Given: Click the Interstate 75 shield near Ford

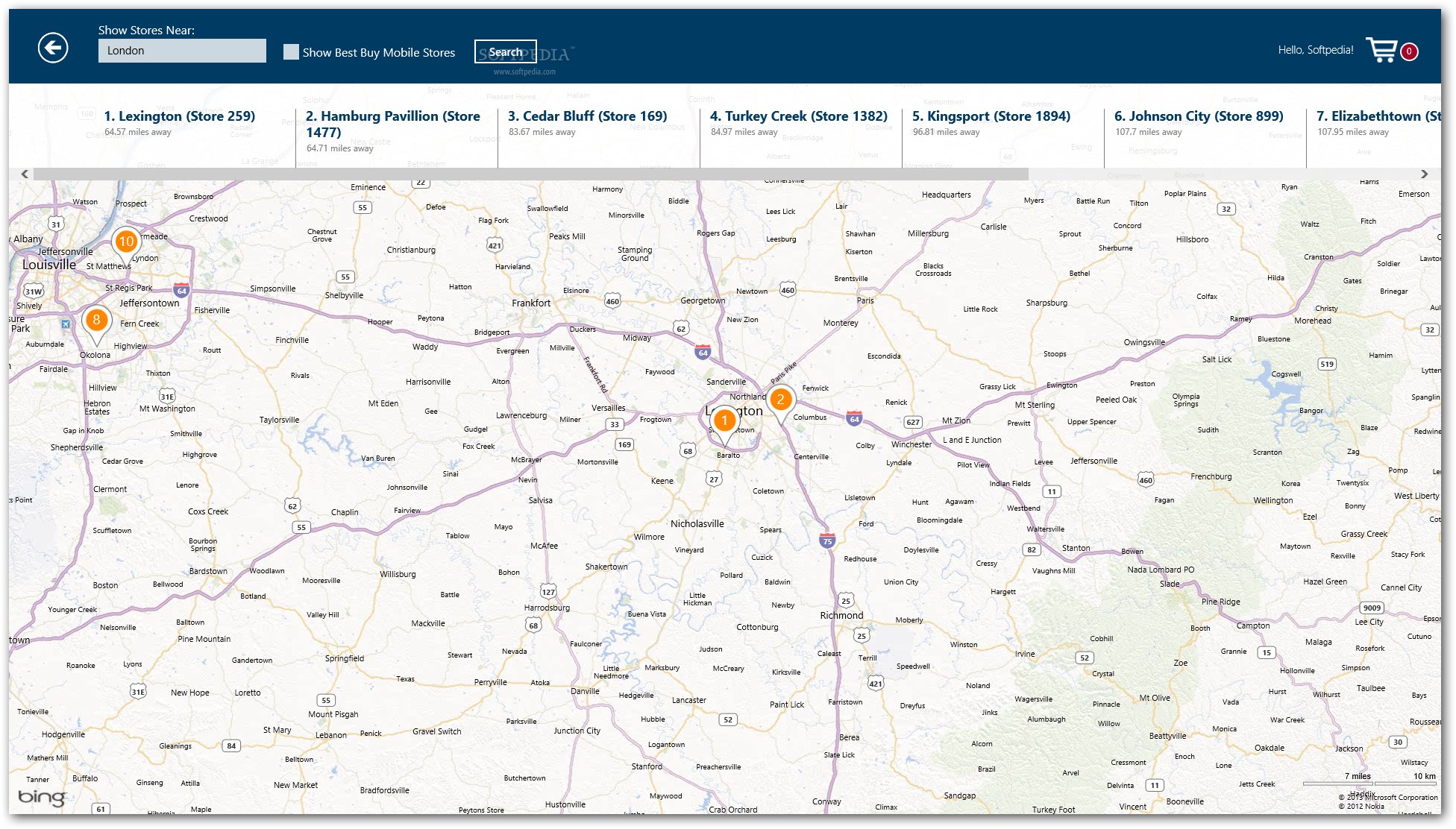Looking at the screenshot, I should coord(826,540).
